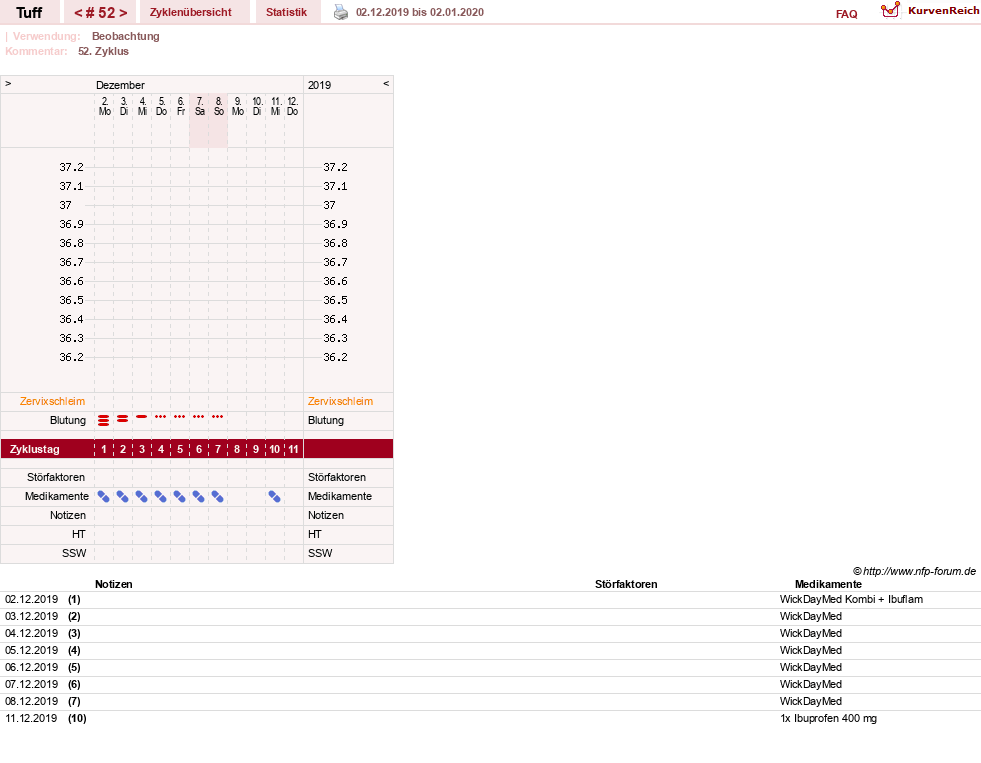
Task: Switch to cycle number 52 navigator
Action: (x=101, y=13)
